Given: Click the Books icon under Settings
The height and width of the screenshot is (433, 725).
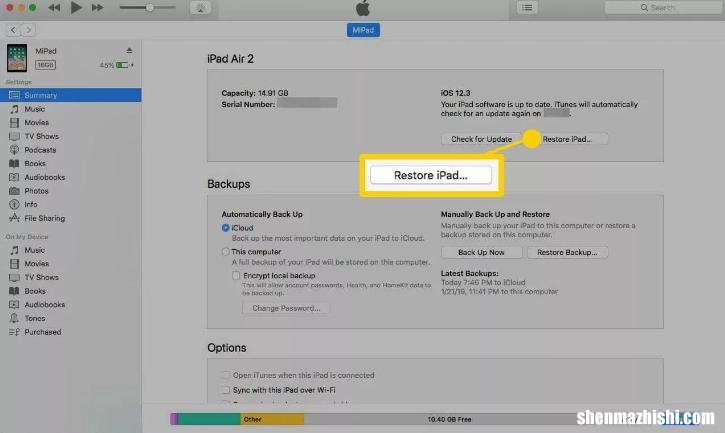Looking at the screenshot, I should [14, 163].
